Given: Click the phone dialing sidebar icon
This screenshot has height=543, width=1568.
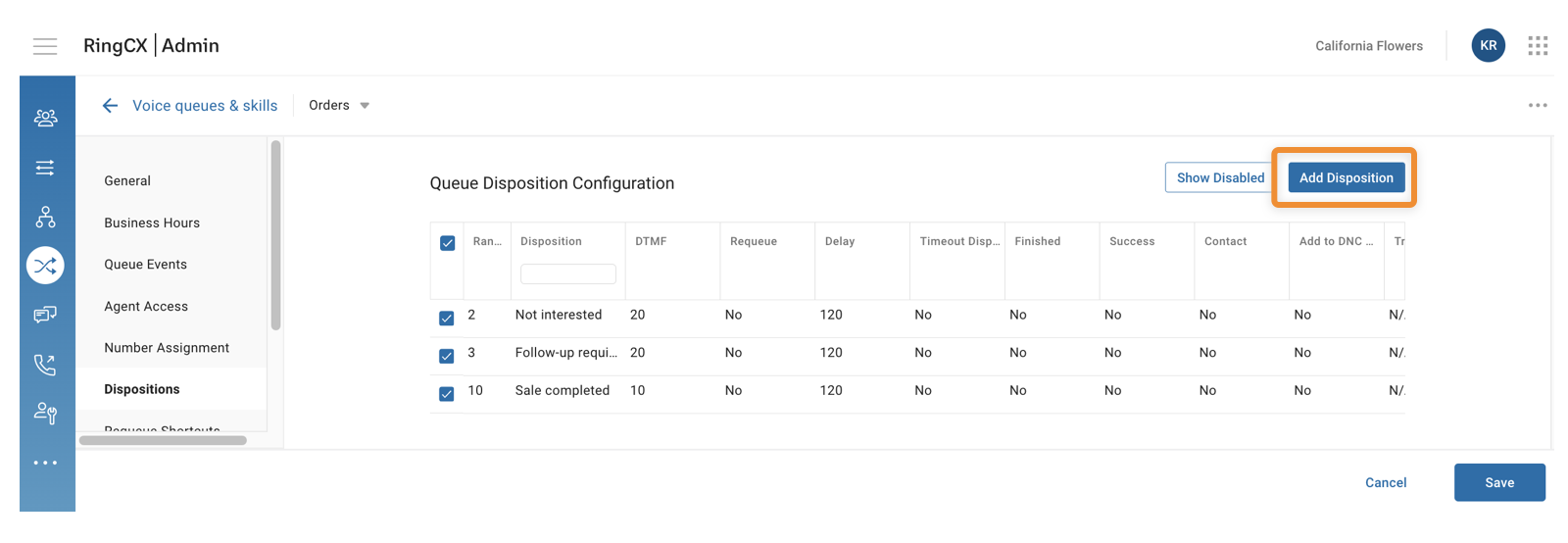Looking at the screenshot, I should pos(45,365).
